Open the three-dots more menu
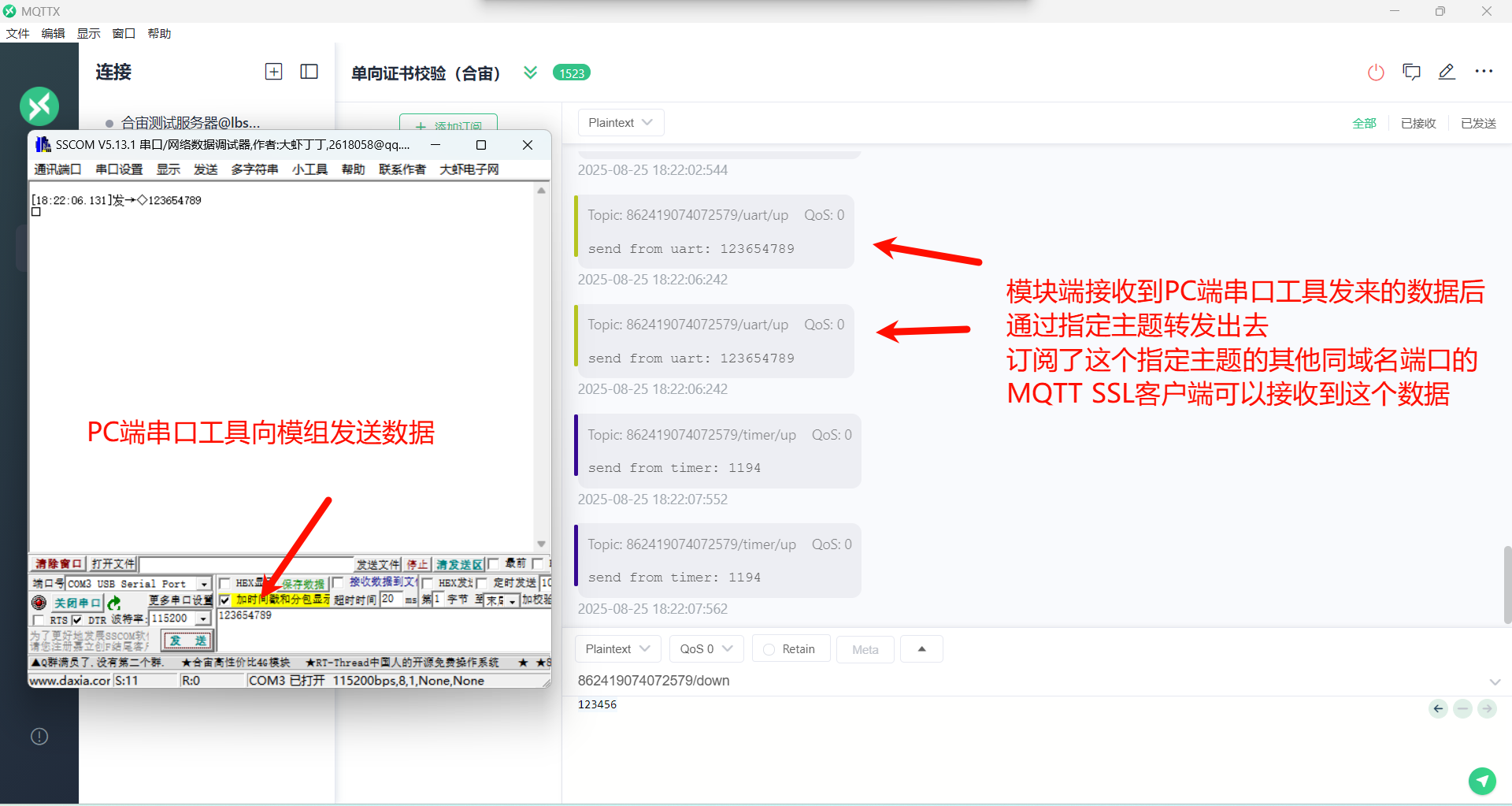 point(1484,72)
